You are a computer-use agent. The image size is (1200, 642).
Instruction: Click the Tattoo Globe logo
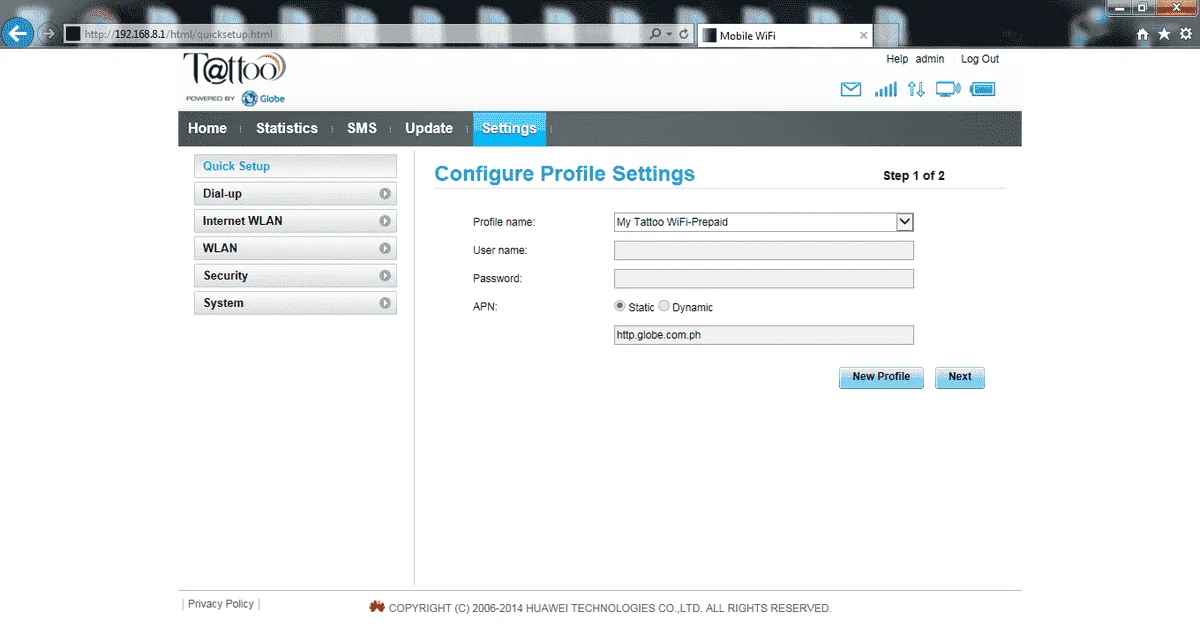click(236, 78)
